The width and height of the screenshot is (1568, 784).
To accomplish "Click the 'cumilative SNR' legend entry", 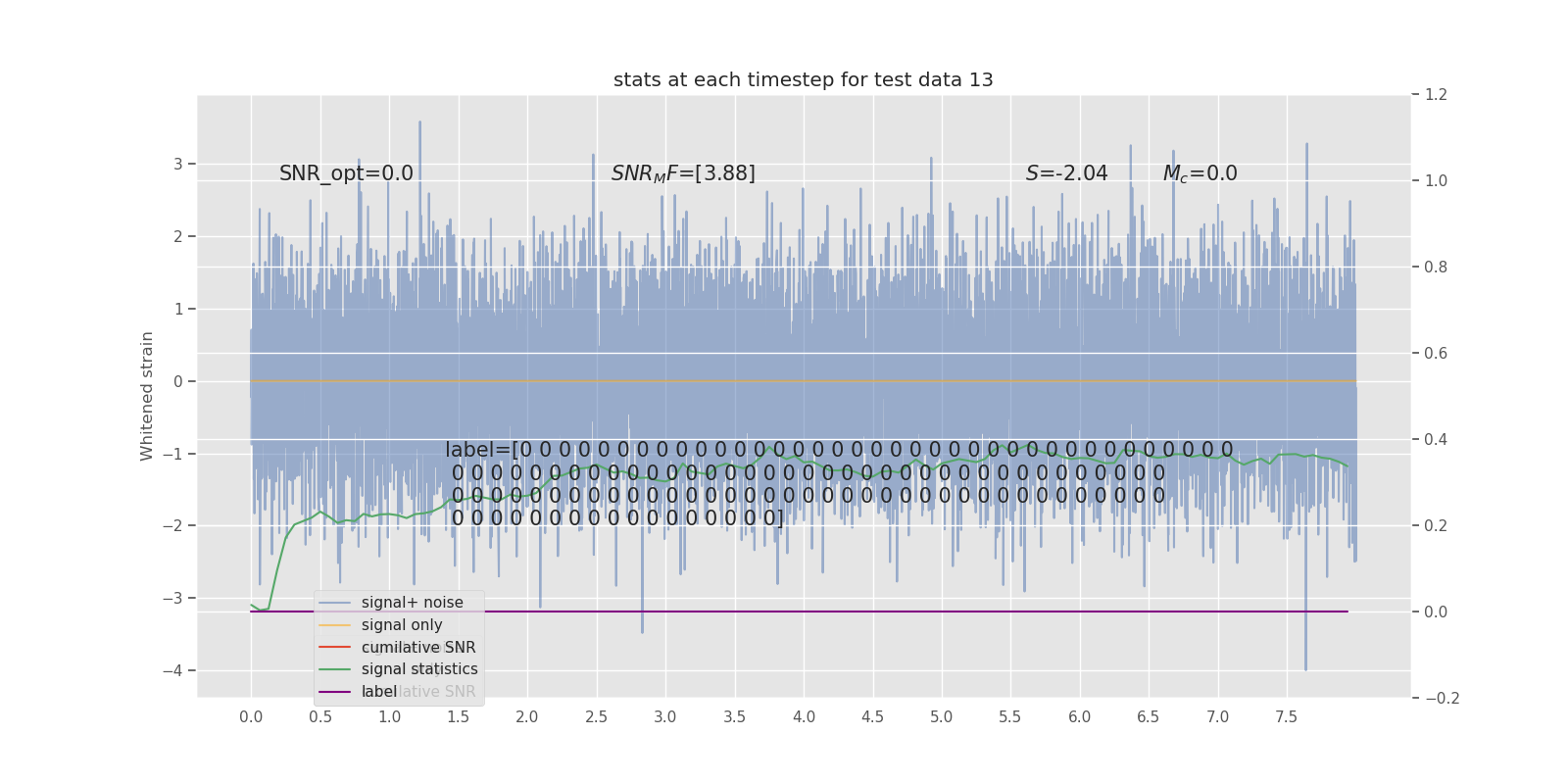I will tap(418, 648).
